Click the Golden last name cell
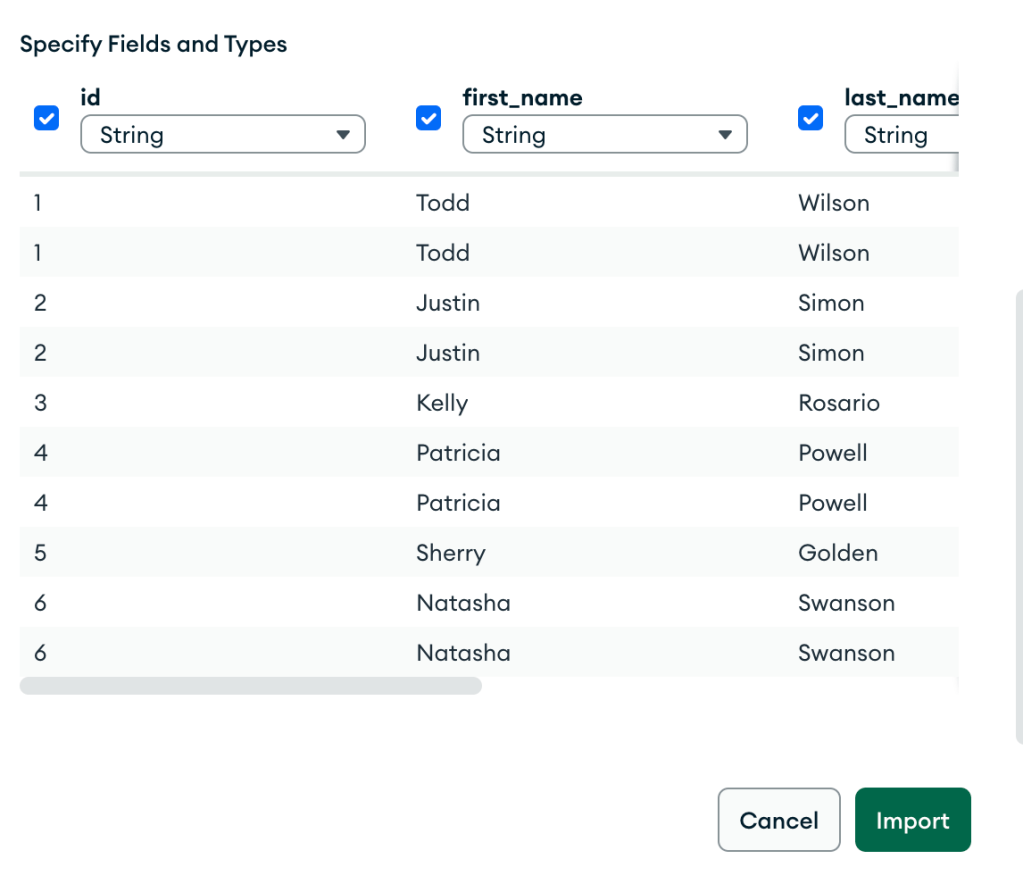The height and width of the screenshot is (884, 1023). coord(837,553)
